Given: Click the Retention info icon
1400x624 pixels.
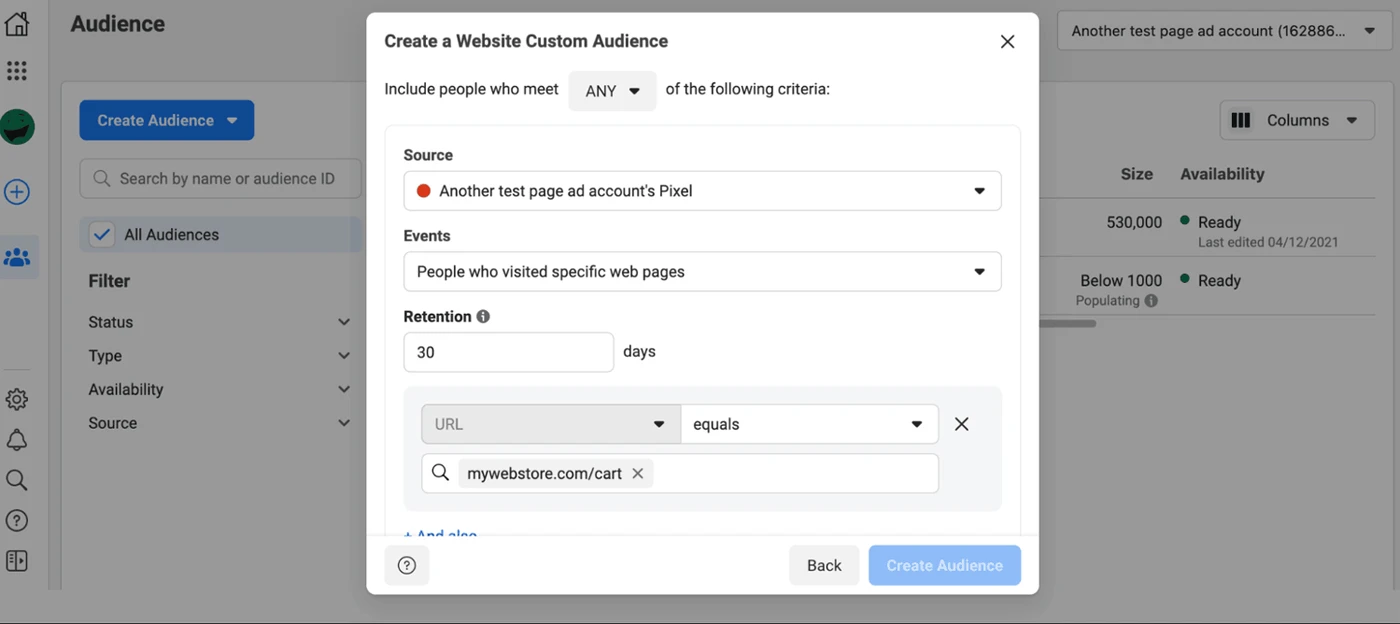Looking at the screenshot, I should pos(483,317).
